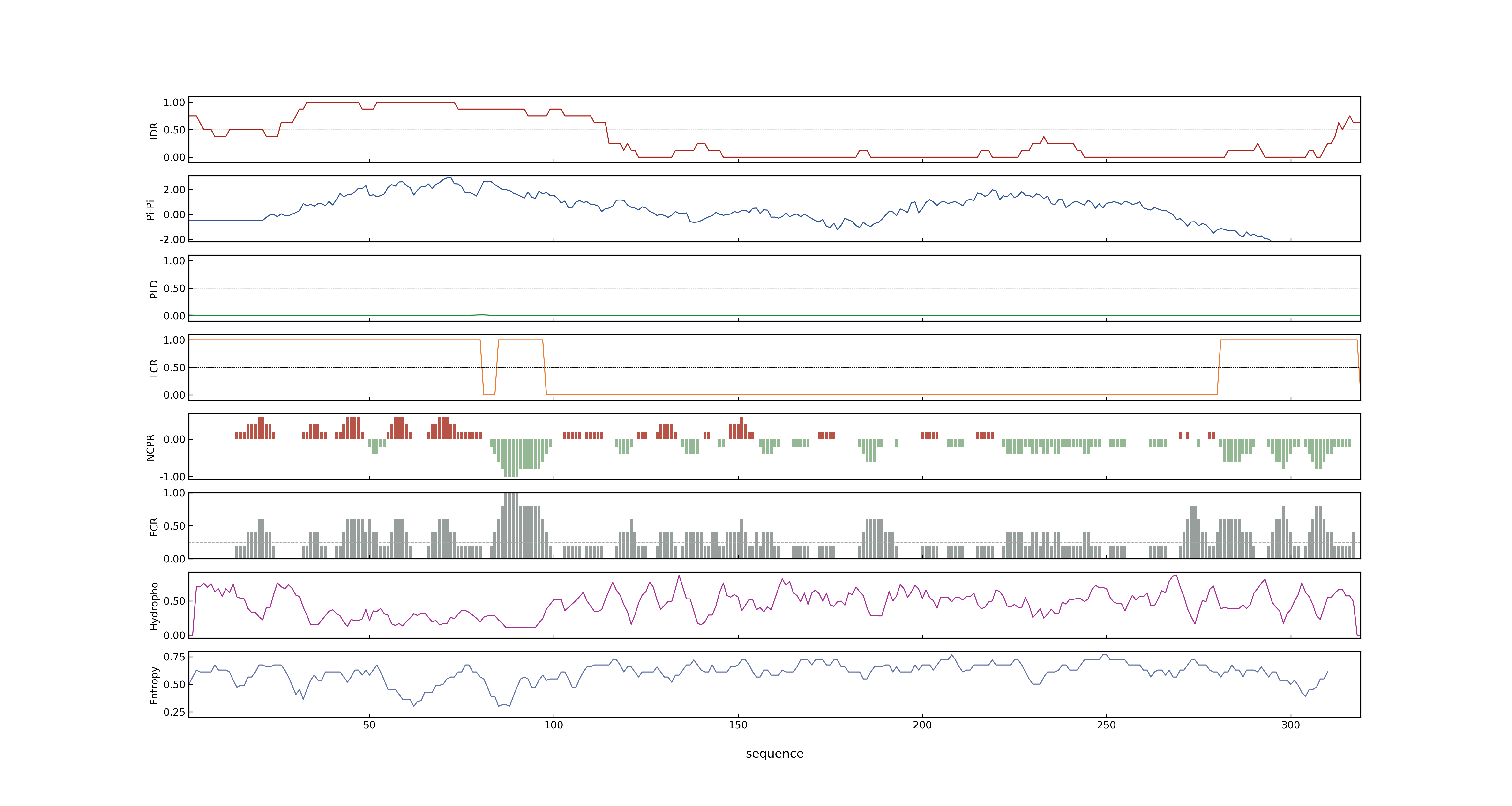Click the x-axis tick label 300
Viewport: 1512px width, 806px height.
pyautogui.click(x=1291, y=725)
